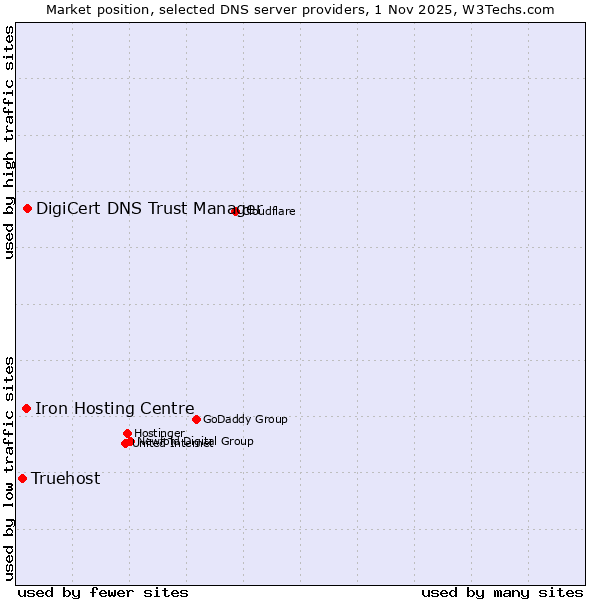Image resolution: width=600 pixels, height=600 pixels.
Task: Select the Cloudflare data point marker
Action: pyautogui.click(x=236, y=211)
